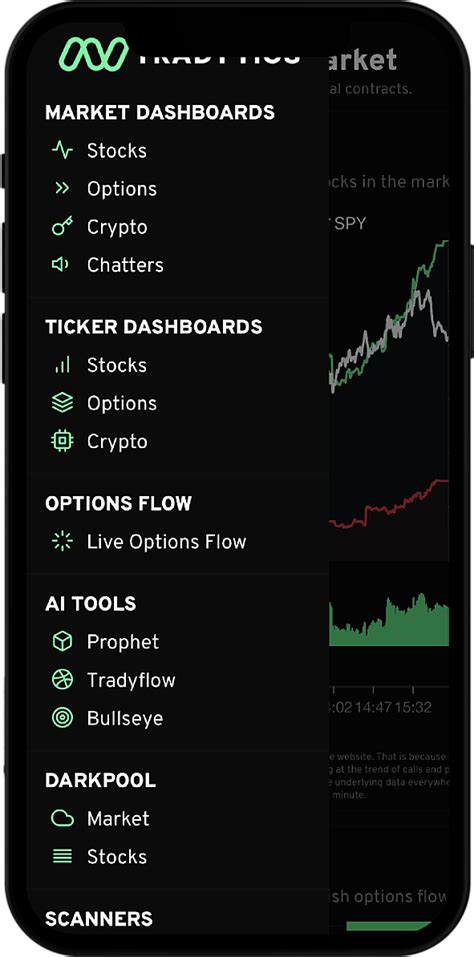The image size is (474, 957).
Task: Open Chatters in Market Dashboards
Action: pos(125,265)
